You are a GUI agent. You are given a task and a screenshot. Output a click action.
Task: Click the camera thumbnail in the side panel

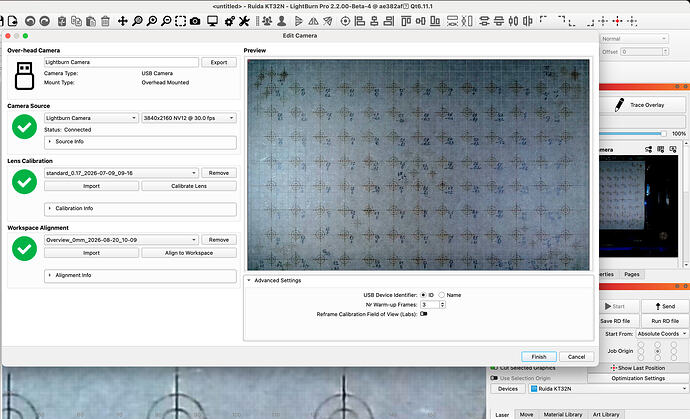pyautogui.click(x=638, y=206)
